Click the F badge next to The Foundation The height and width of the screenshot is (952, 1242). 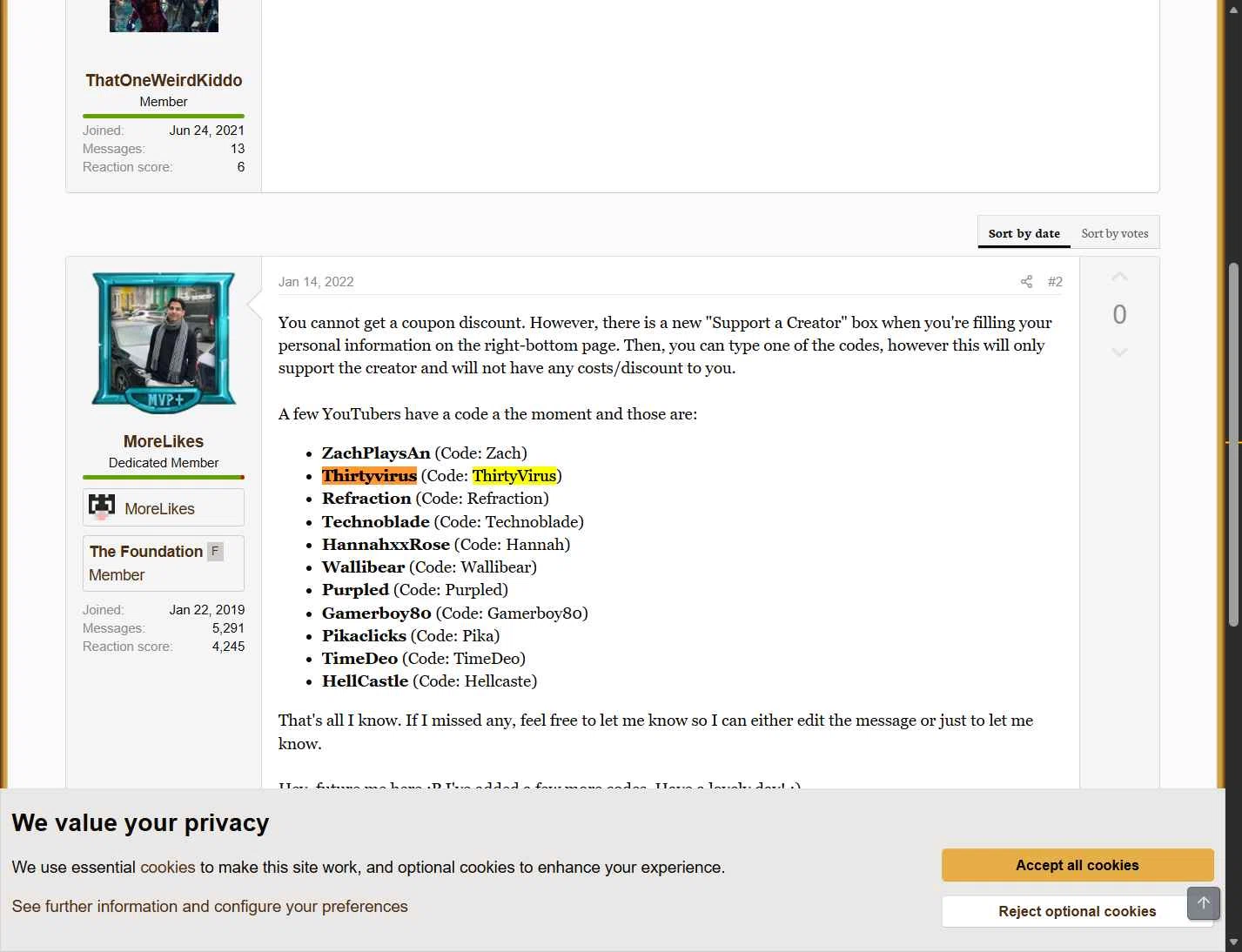215,551
